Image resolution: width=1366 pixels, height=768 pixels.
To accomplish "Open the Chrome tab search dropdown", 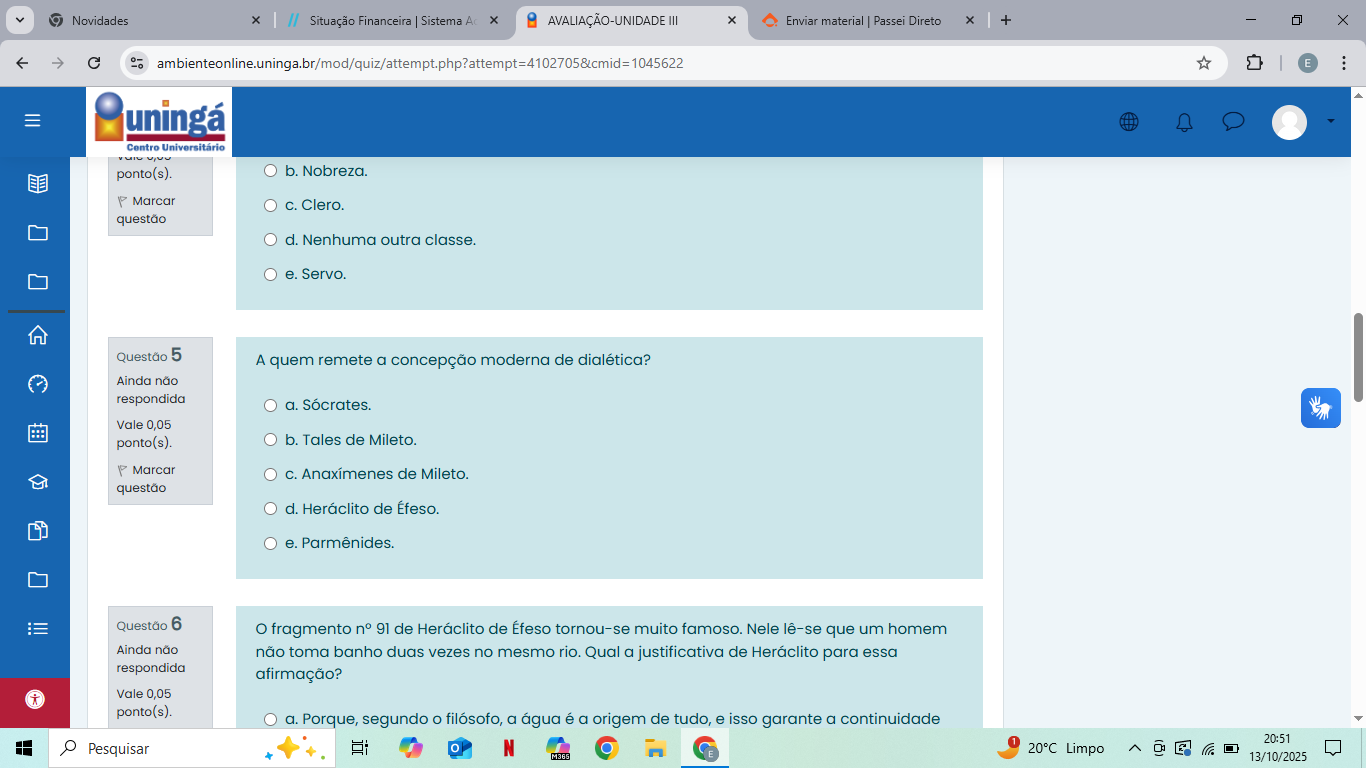I will (20, 20).
